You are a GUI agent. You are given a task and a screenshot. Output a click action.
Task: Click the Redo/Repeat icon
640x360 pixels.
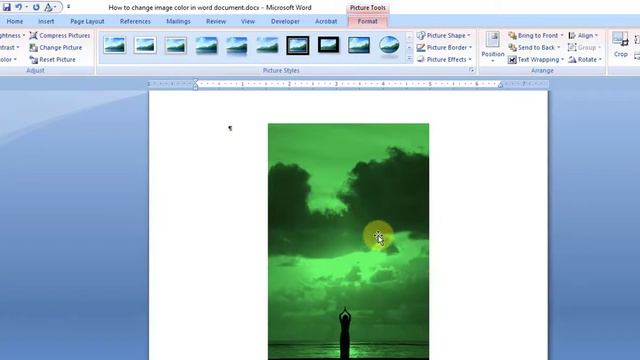(x=36, y=7)
